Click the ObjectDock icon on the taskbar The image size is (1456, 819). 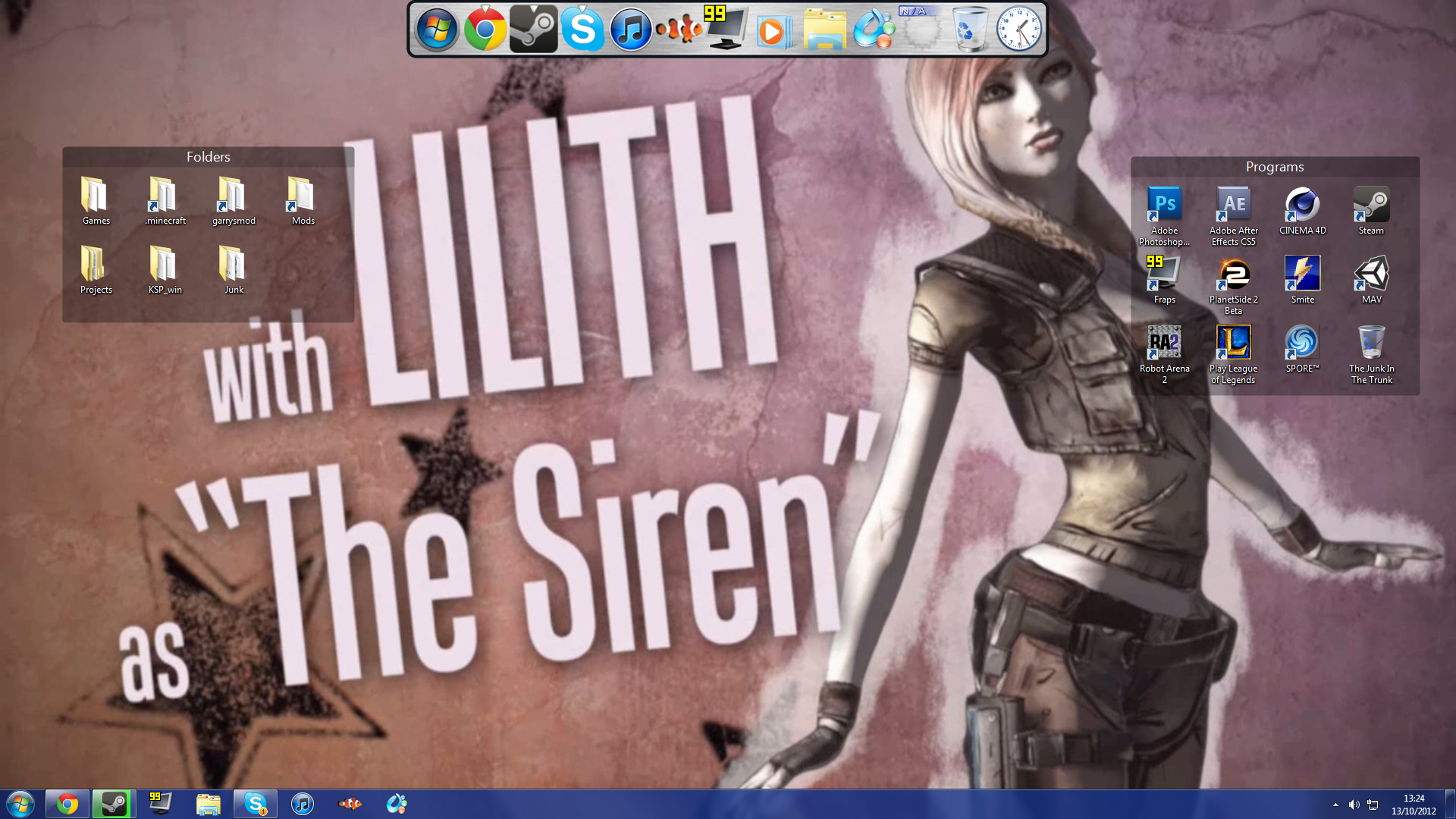click(397, 804)
